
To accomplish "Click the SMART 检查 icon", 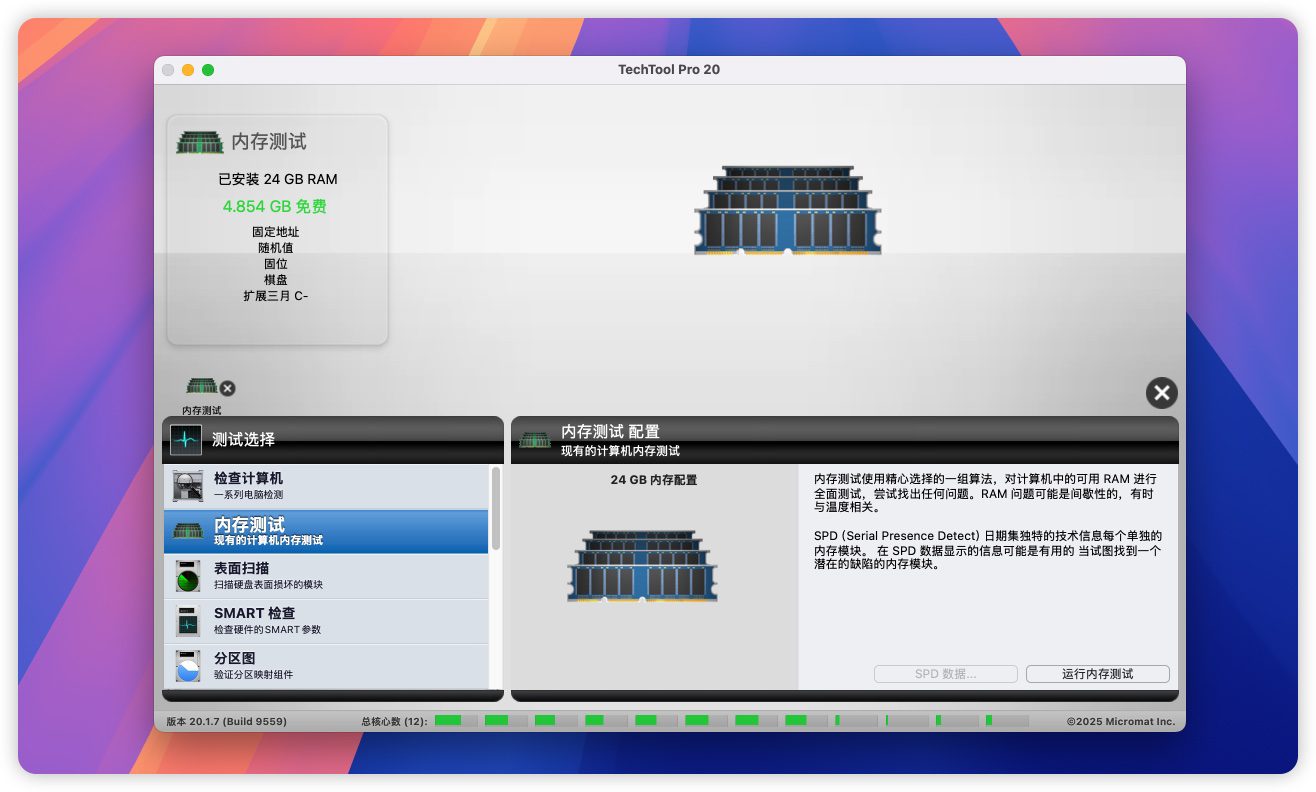I will 188,621.
